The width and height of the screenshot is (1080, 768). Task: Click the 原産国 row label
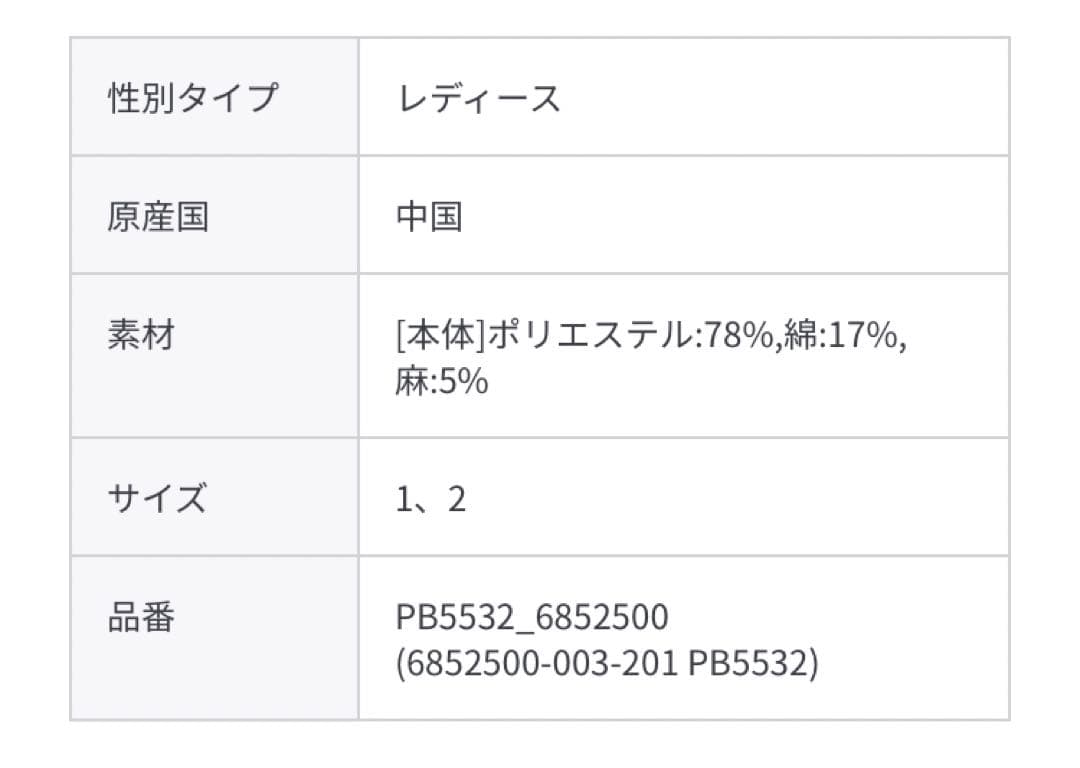(158, 216)
